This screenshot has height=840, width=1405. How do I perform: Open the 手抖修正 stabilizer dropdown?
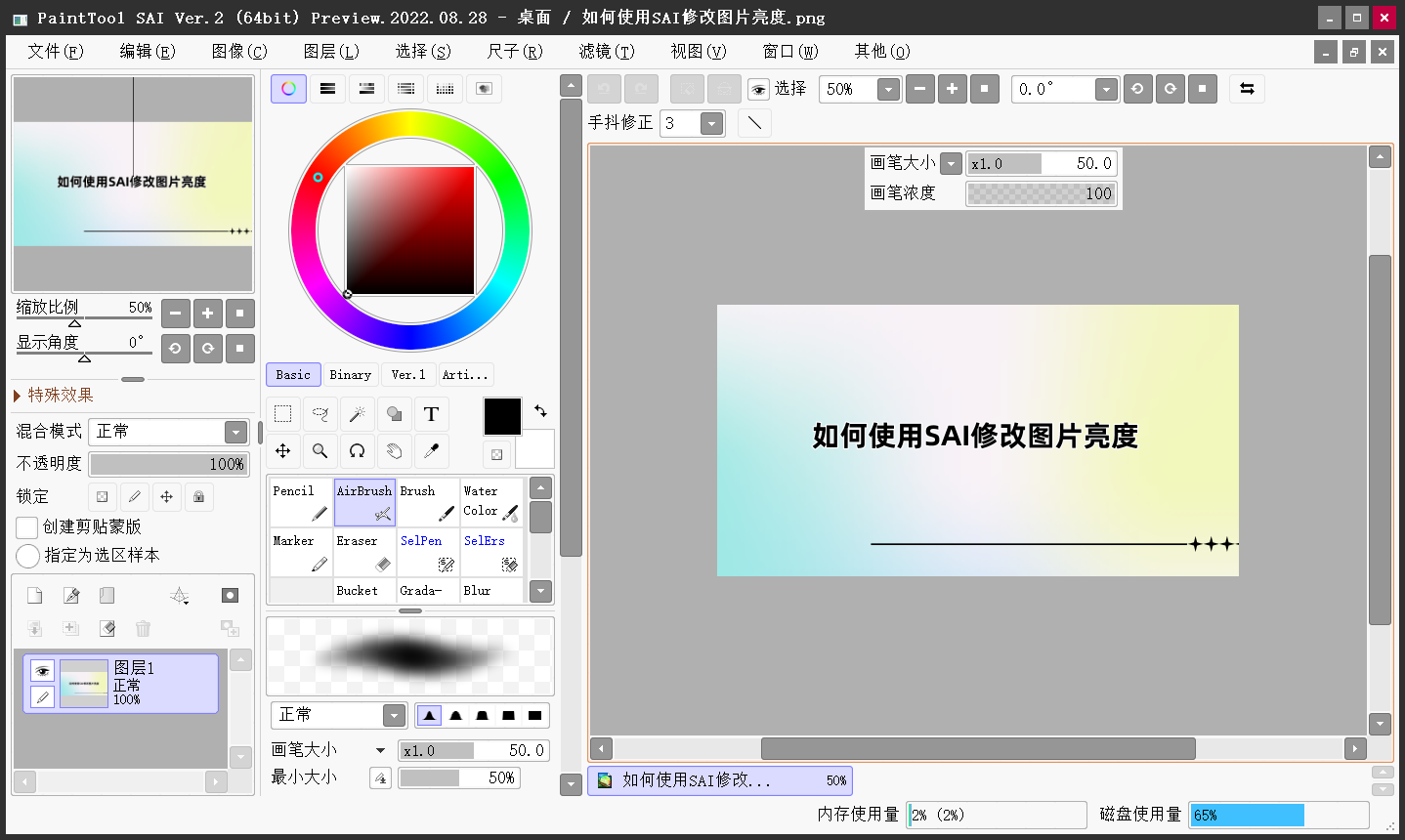[712, 123]
